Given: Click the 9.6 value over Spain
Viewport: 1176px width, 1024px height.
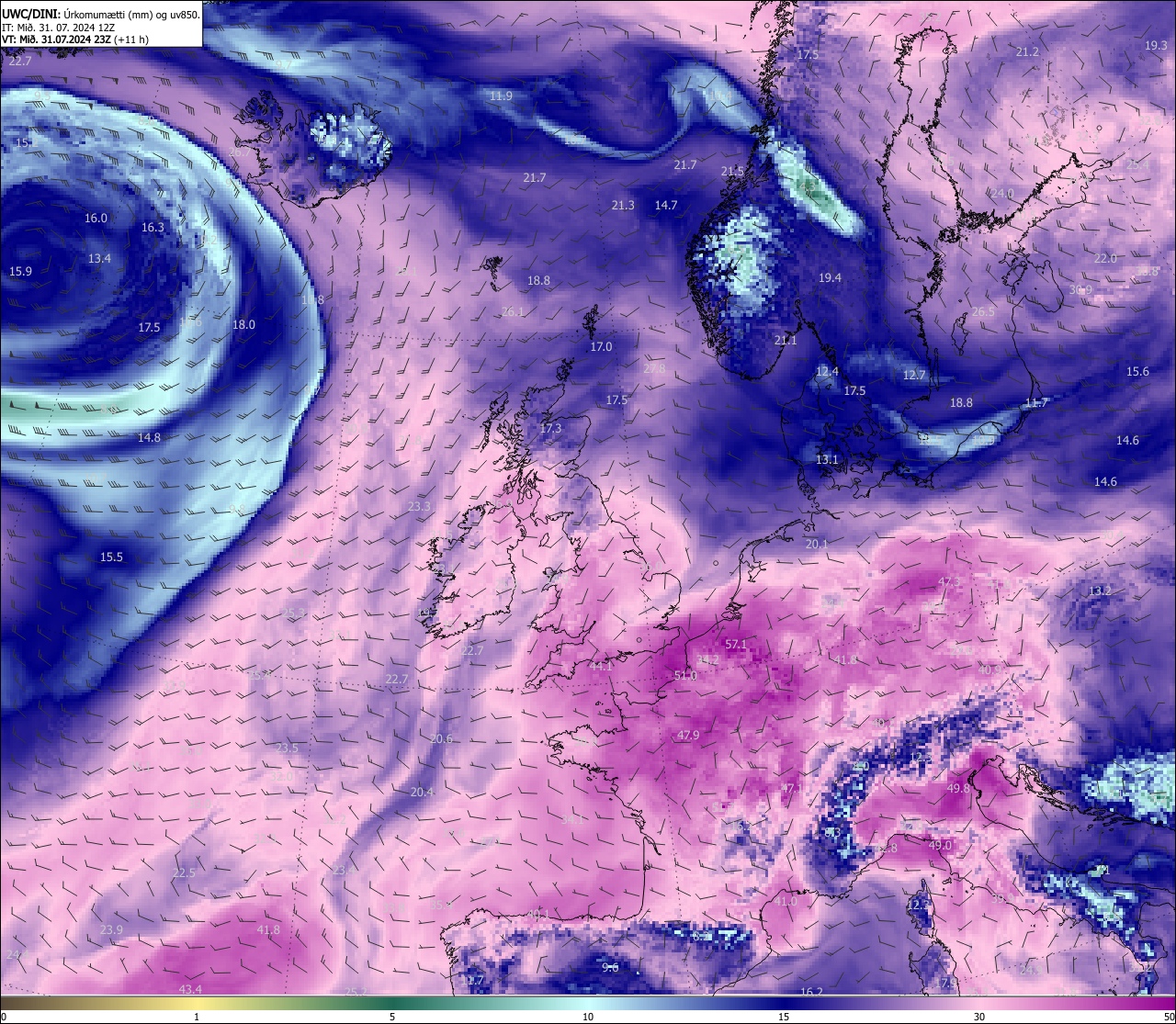Looking at the screenshot, I should (x=610, y=967).
